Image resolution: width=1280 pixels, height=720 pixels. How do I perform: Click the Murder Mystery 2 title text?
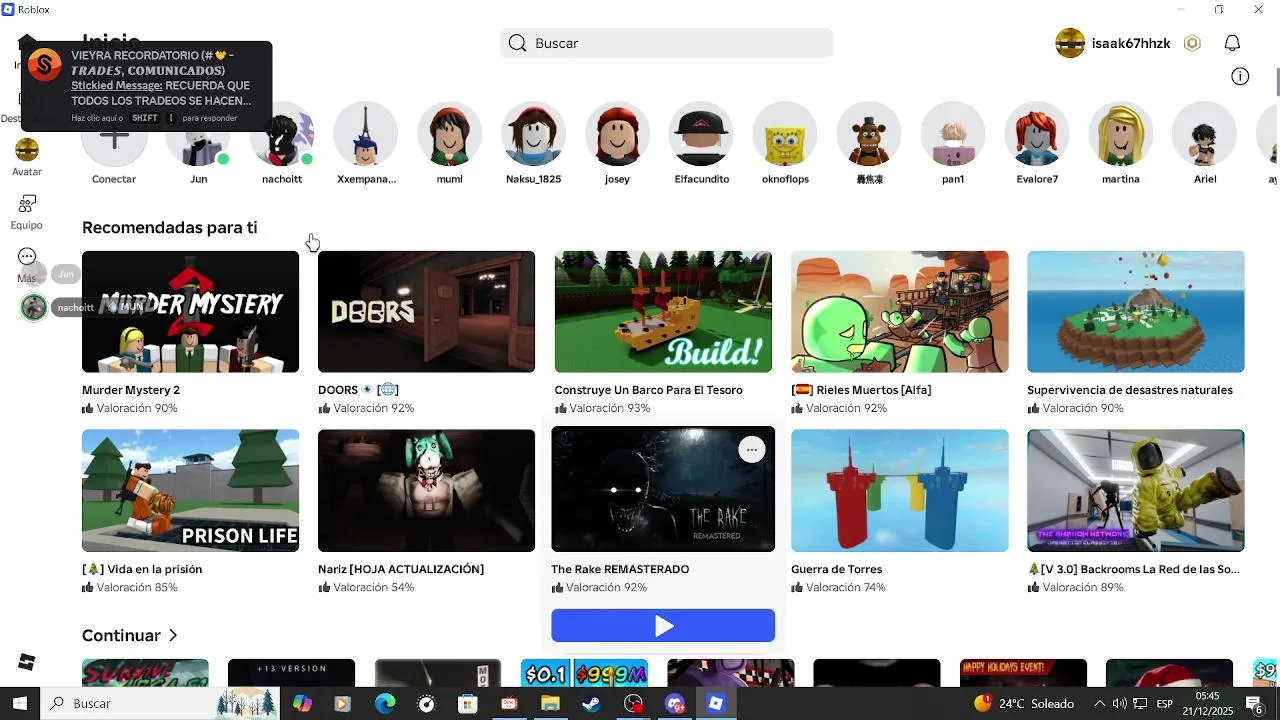tap(131, 390)
